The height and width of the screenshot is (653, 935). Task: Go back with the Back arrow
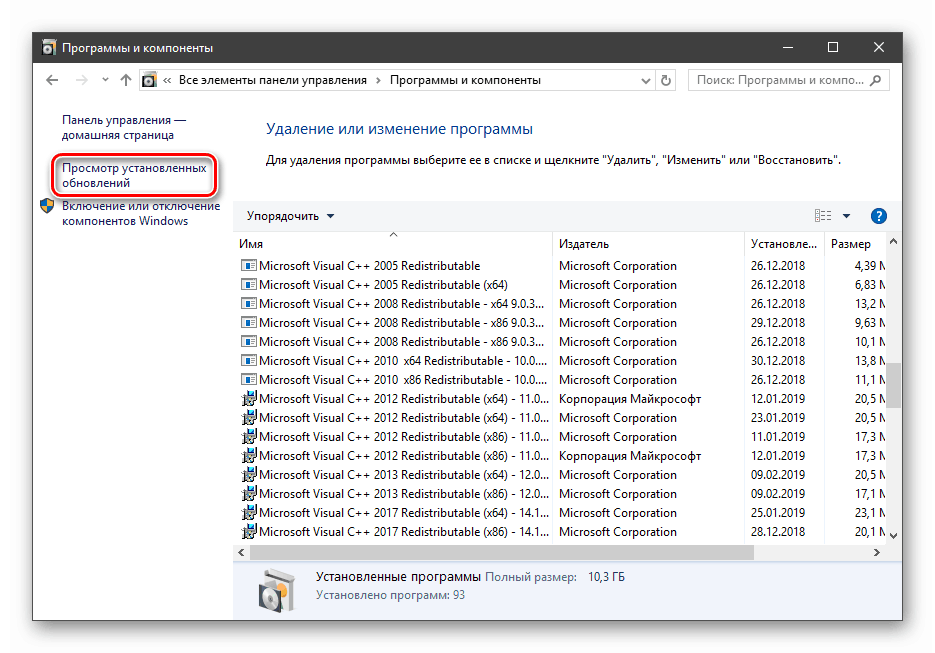point(52,80)
